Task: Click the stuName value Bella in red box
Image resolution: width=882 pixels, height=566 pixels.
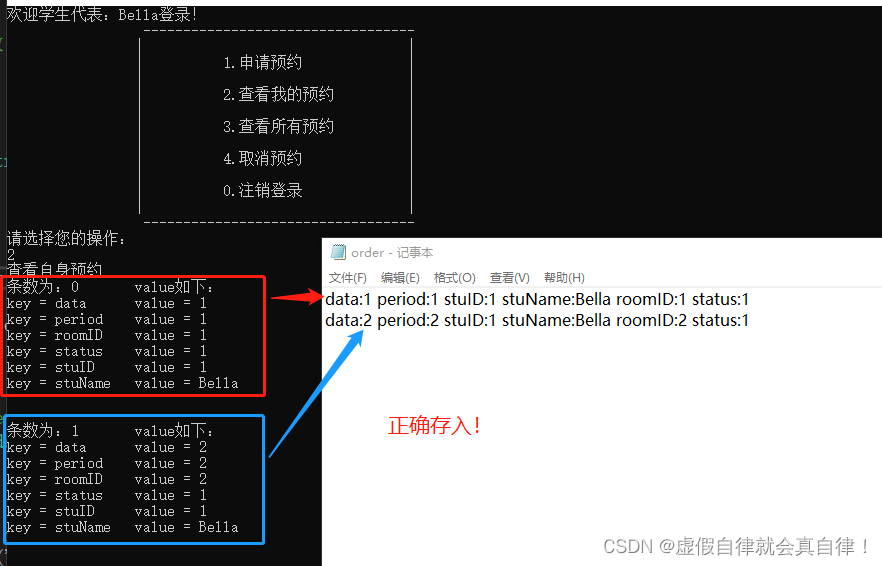Action: (x=218, y=384)
